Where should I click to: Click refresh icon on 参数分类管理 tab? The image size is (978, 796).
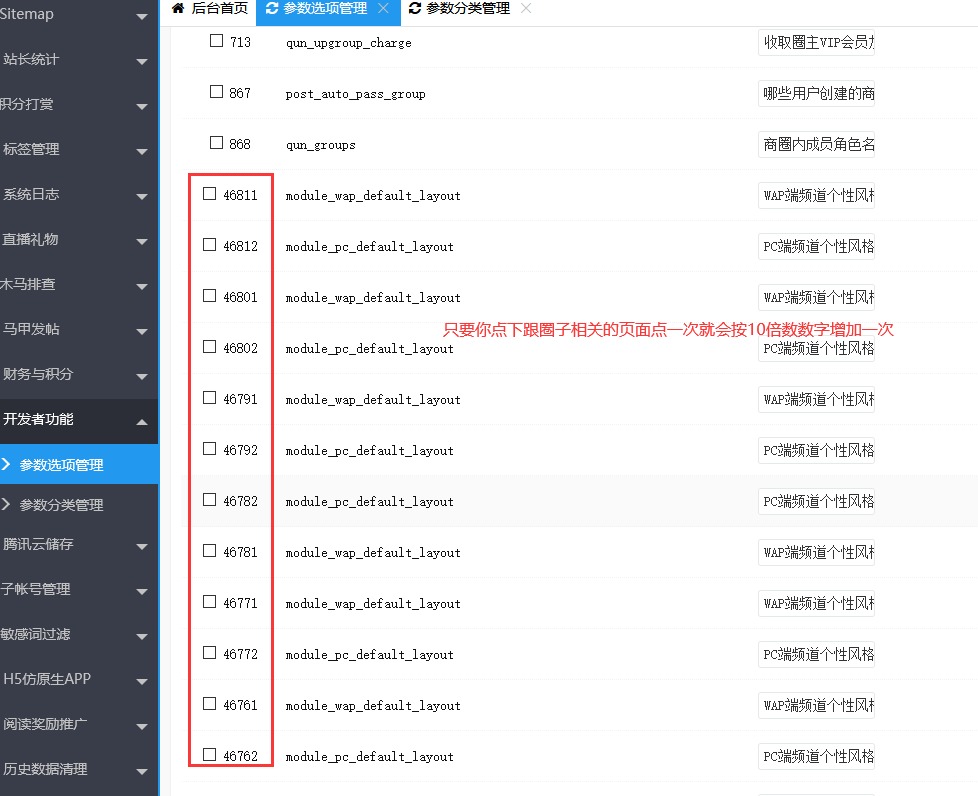coord(415,9)
